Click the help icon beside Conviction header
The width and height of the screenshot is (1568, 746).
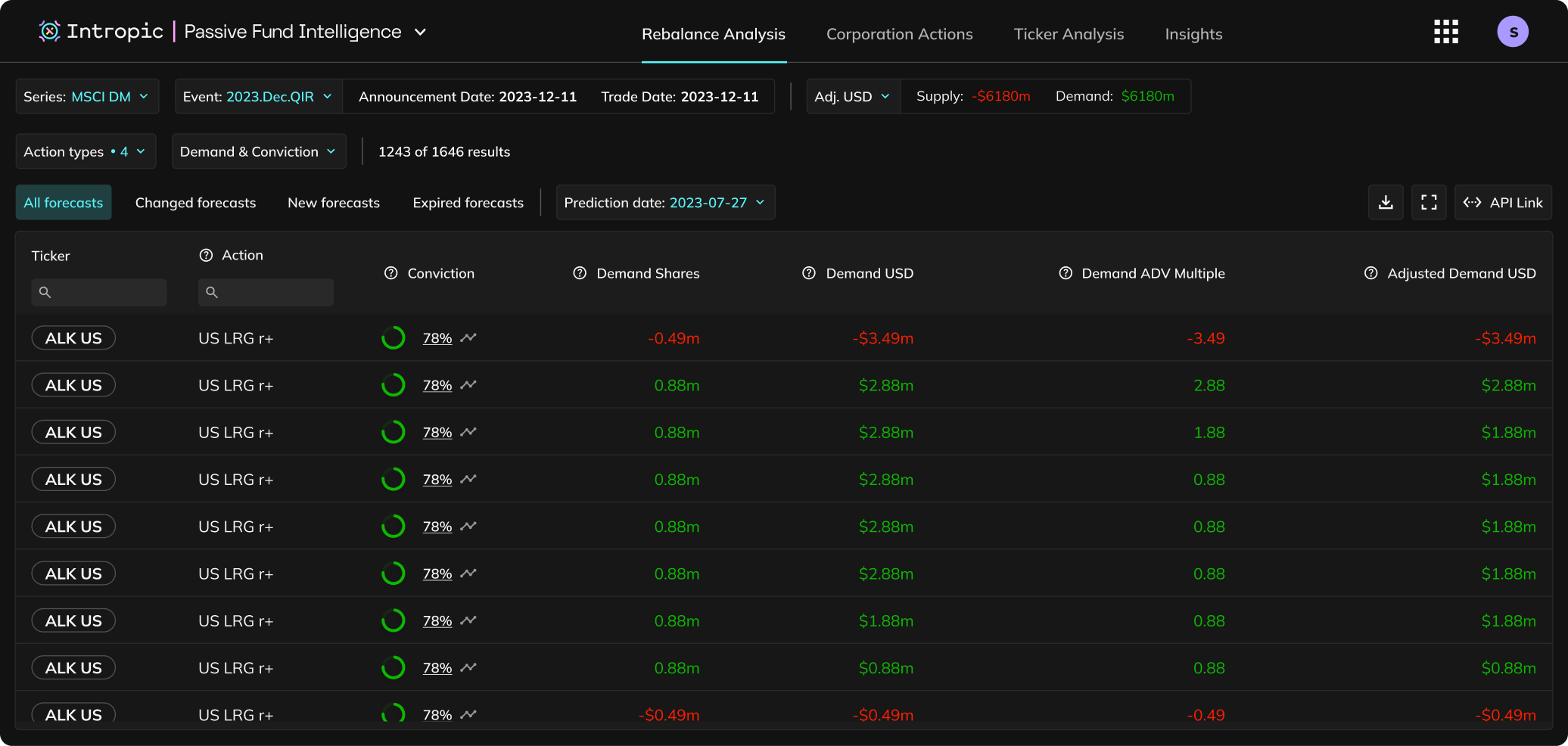tap(391, 273)
